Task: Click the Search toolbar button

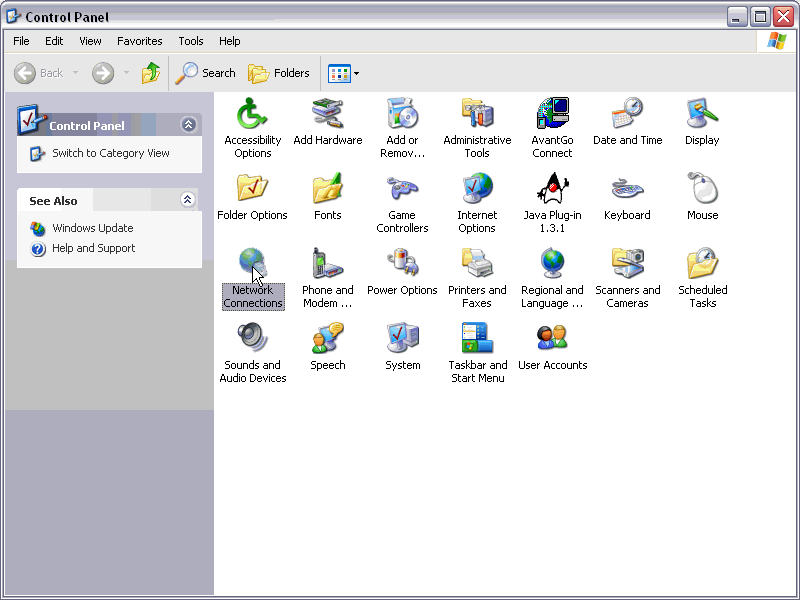Action: pos(205,73)
